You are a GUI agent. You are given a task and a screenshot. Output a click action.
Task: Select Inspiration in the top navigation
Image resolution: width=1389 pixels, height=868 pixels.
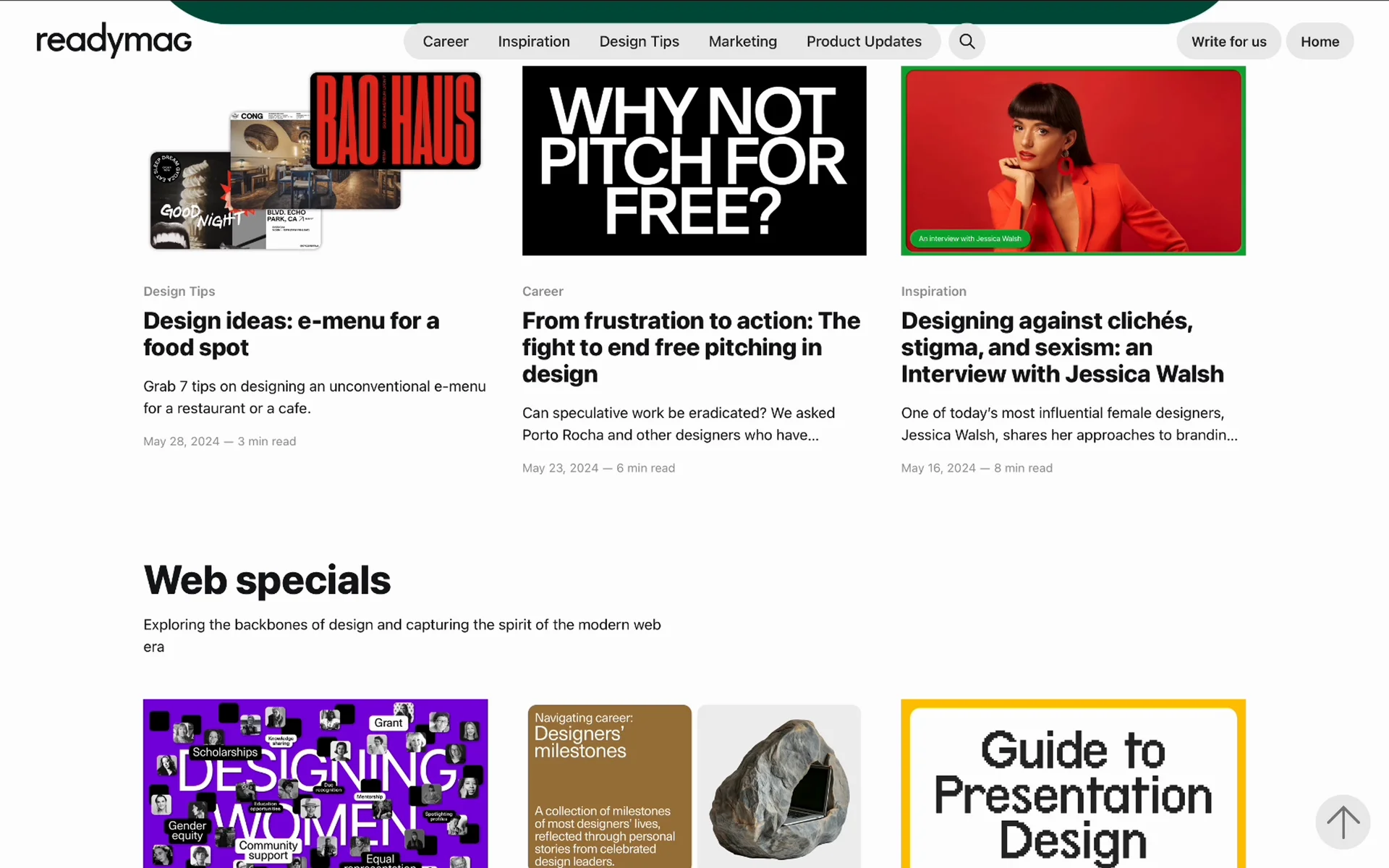(534, 41)
